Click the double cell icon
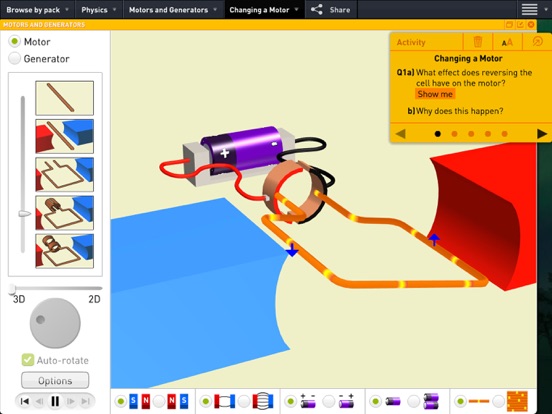 tap(431, 401)
